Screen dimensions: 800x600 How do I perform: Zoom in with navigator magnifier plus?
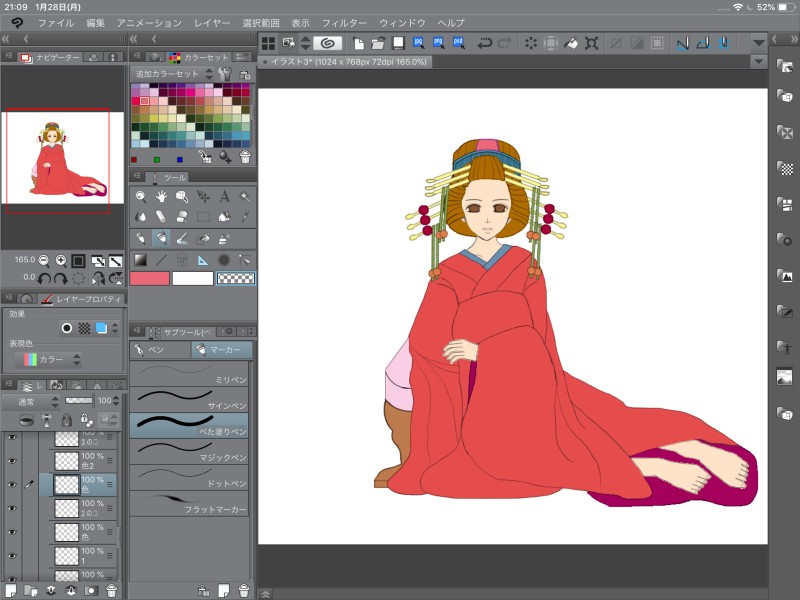pyautogui.click(x=61, y=260)
